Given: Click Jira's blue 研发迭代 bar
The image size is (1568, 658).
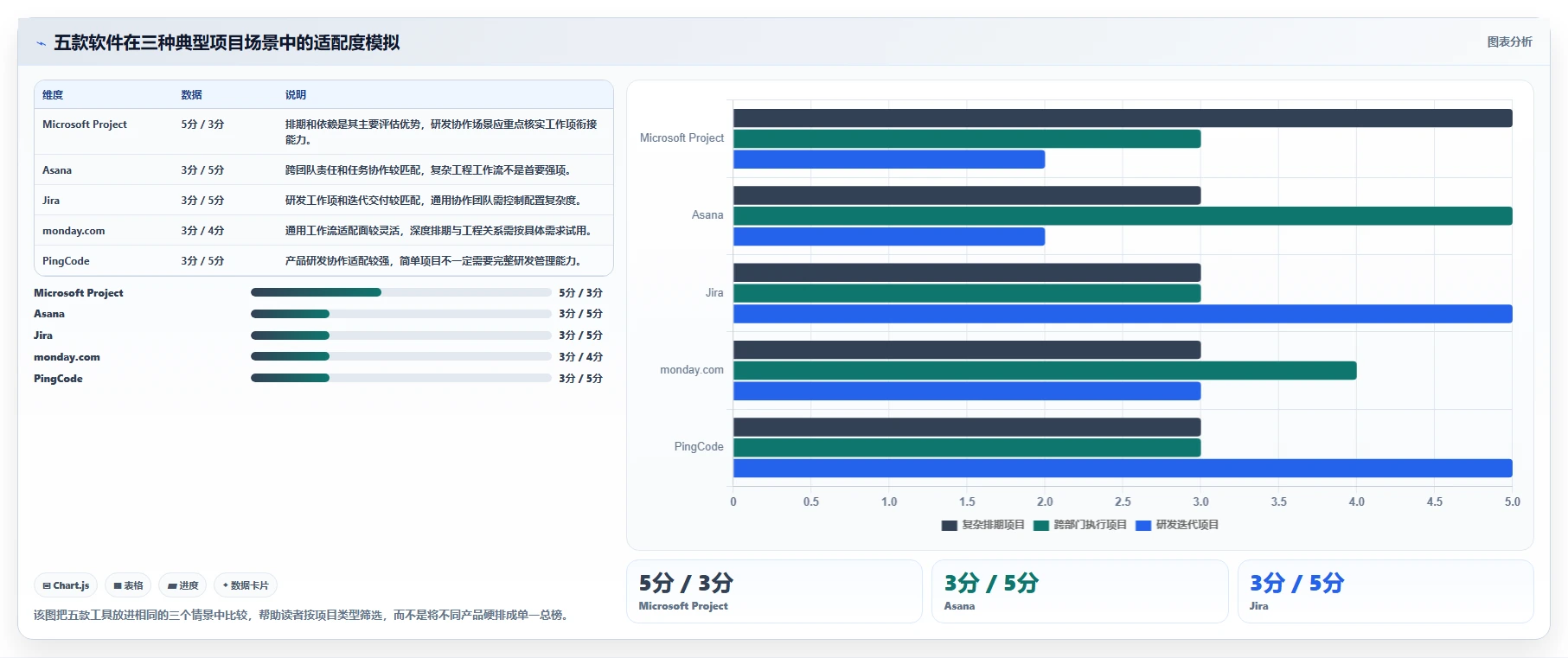Looking at the screenshot, I should pyautogui.click(x=1123, y=314).
